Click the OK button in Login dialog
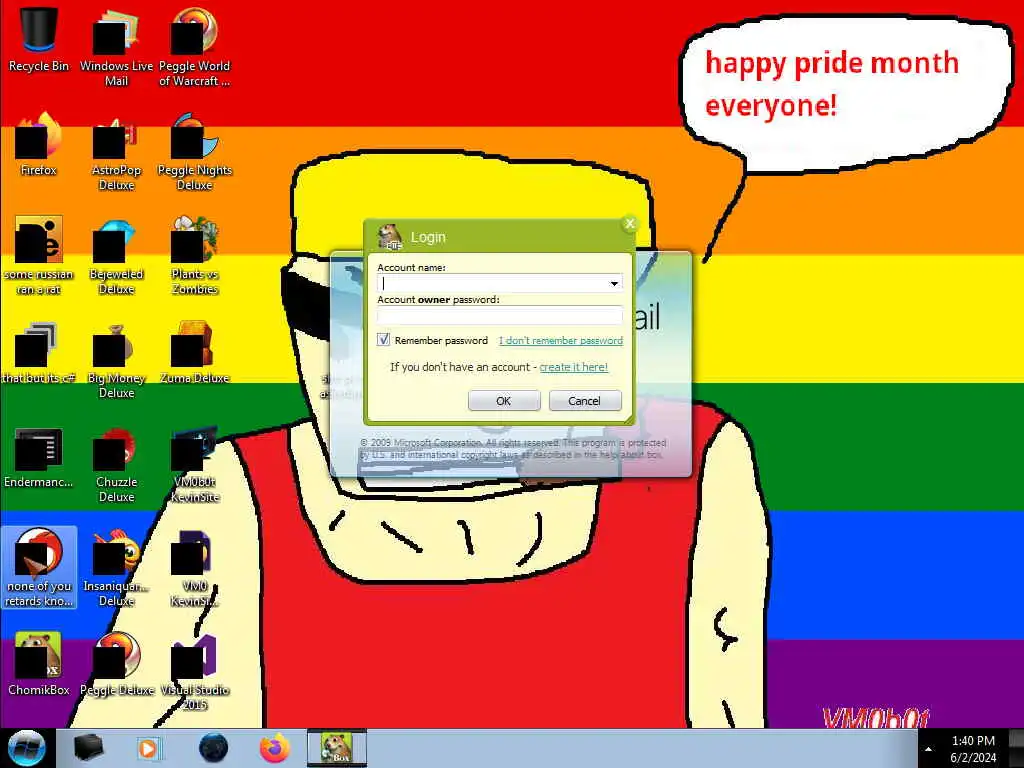This screenshot has height=768, width=1024. [504, 400]
